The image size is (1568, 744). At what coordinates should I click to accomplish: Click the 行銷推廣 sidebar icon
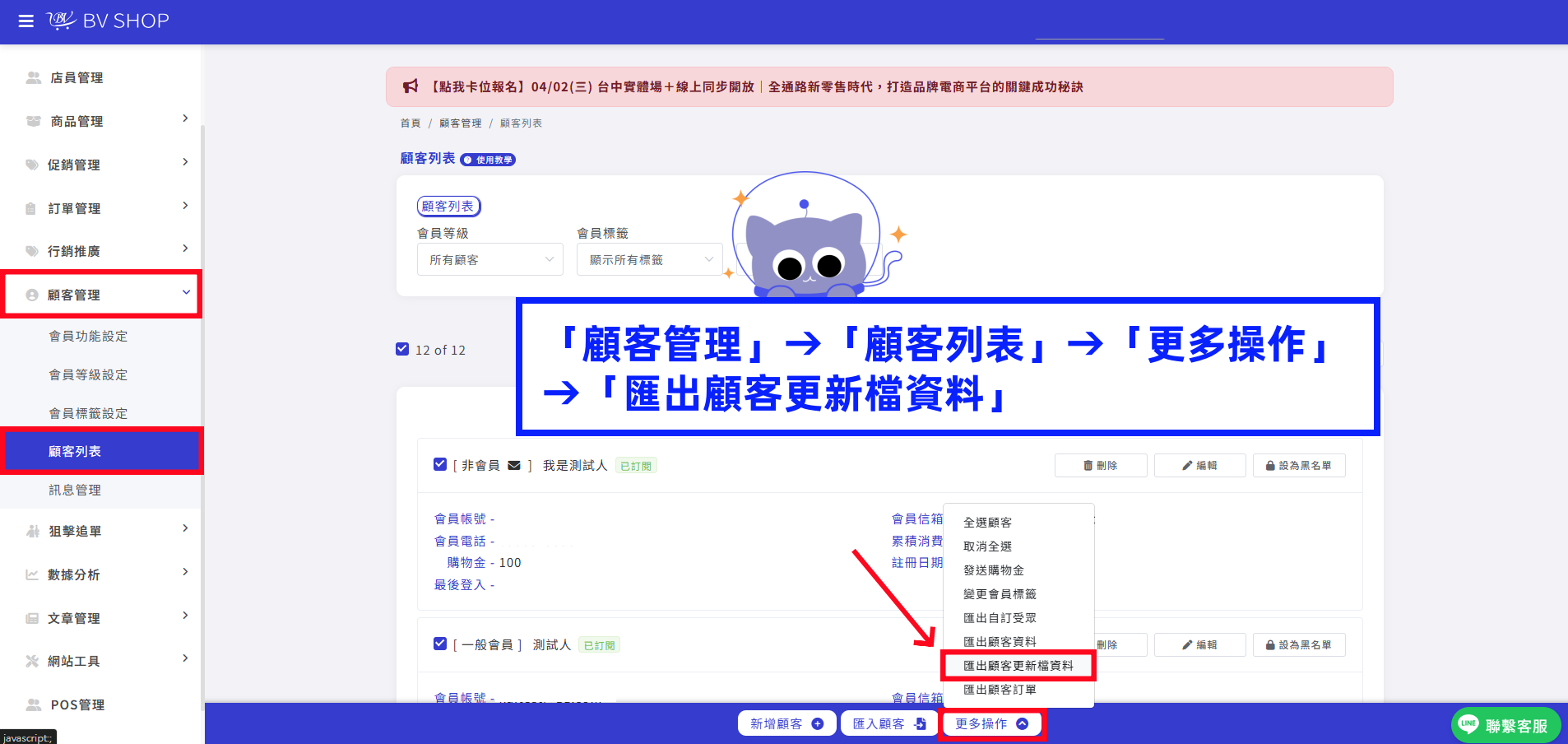pyautogui.click(x=32, y=251)
